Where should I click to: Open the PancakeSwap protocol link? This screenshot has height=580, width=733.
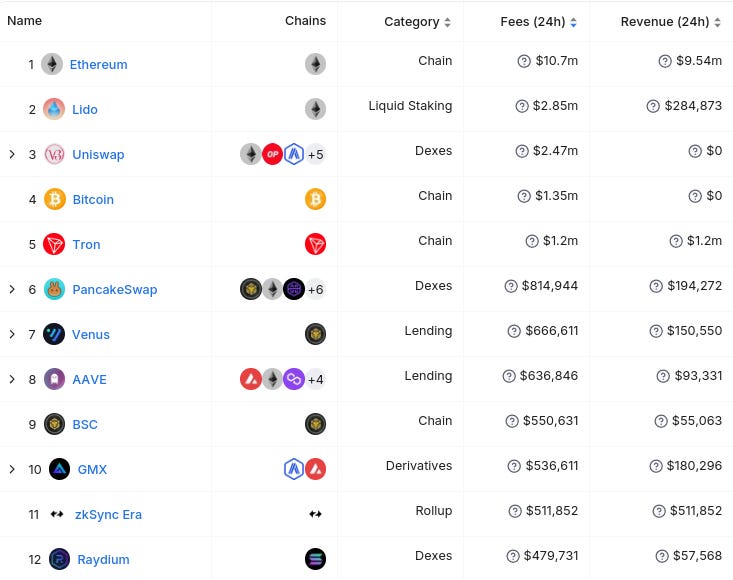click(x=115, y=289)
